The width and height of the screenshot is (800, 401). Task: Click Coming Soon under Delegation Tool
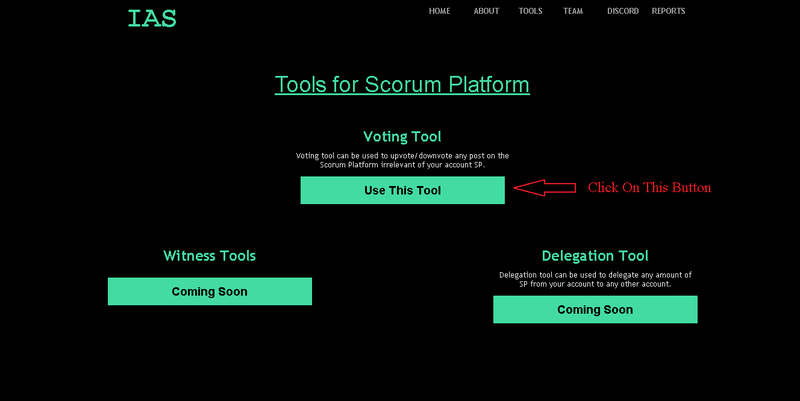(595, 309)
